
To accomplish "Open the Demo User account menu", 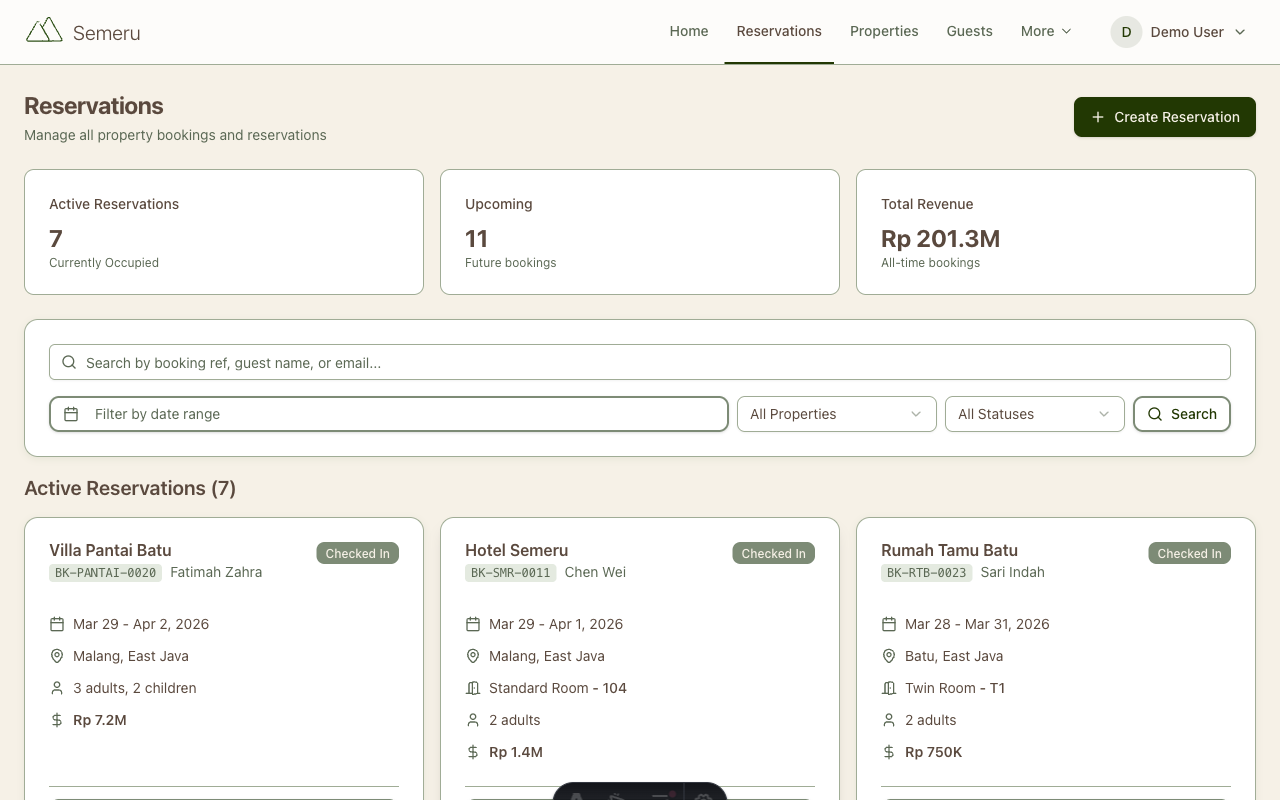I will (x=1180, y=32).
